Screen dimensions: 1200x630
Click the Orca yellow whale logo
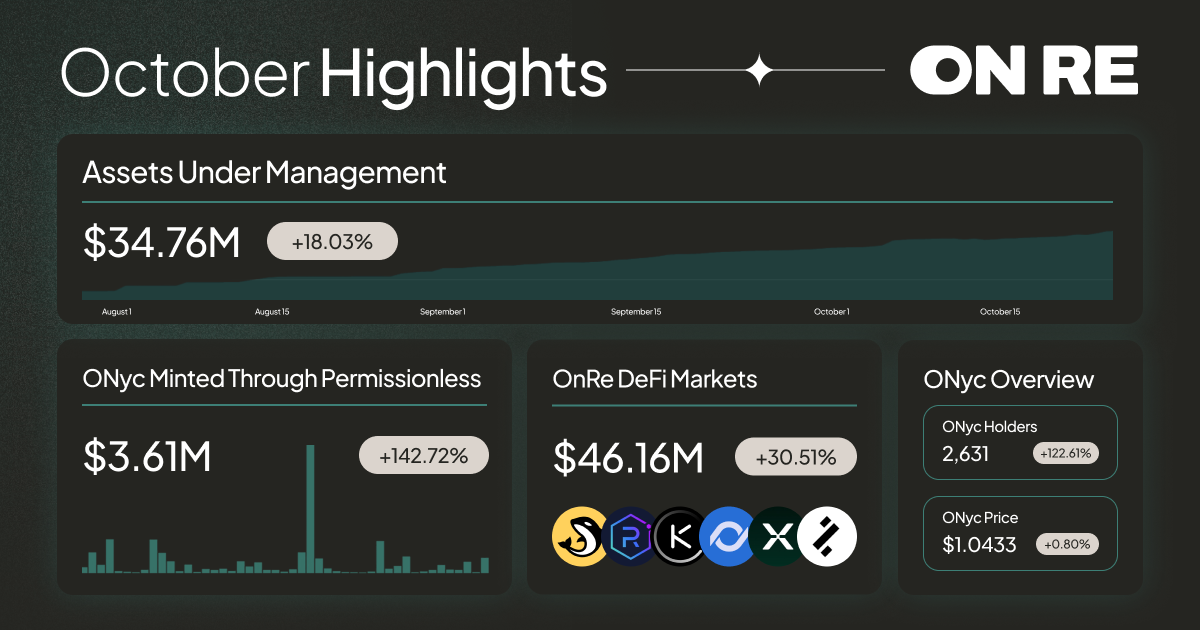tap(580, 538)
